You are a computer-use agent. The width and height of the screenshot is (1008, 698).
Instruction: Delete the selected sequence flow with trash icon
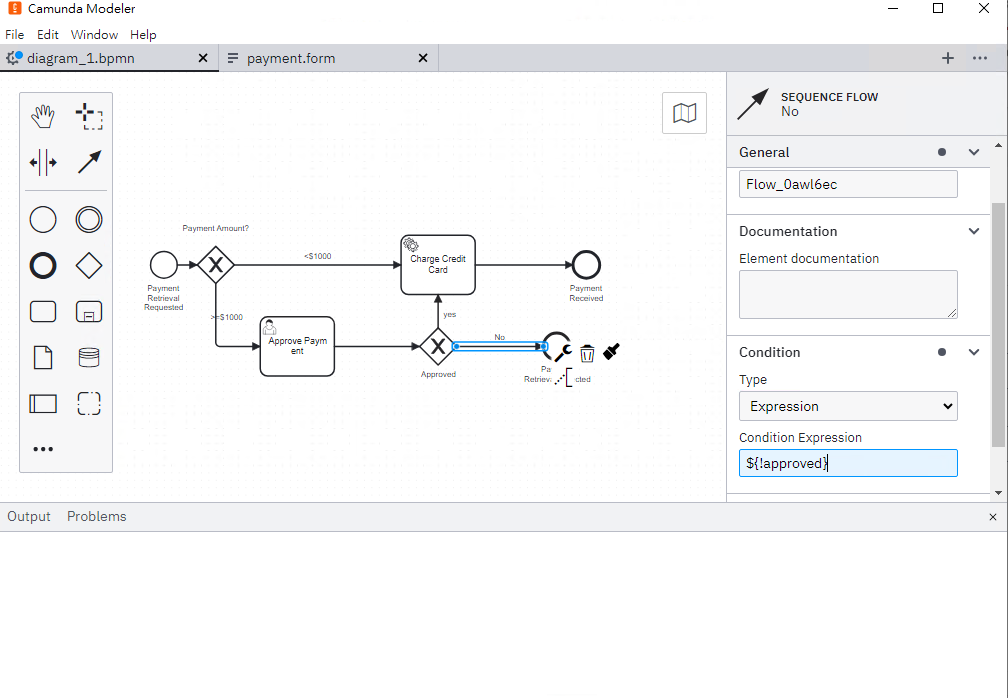[587, 353]
